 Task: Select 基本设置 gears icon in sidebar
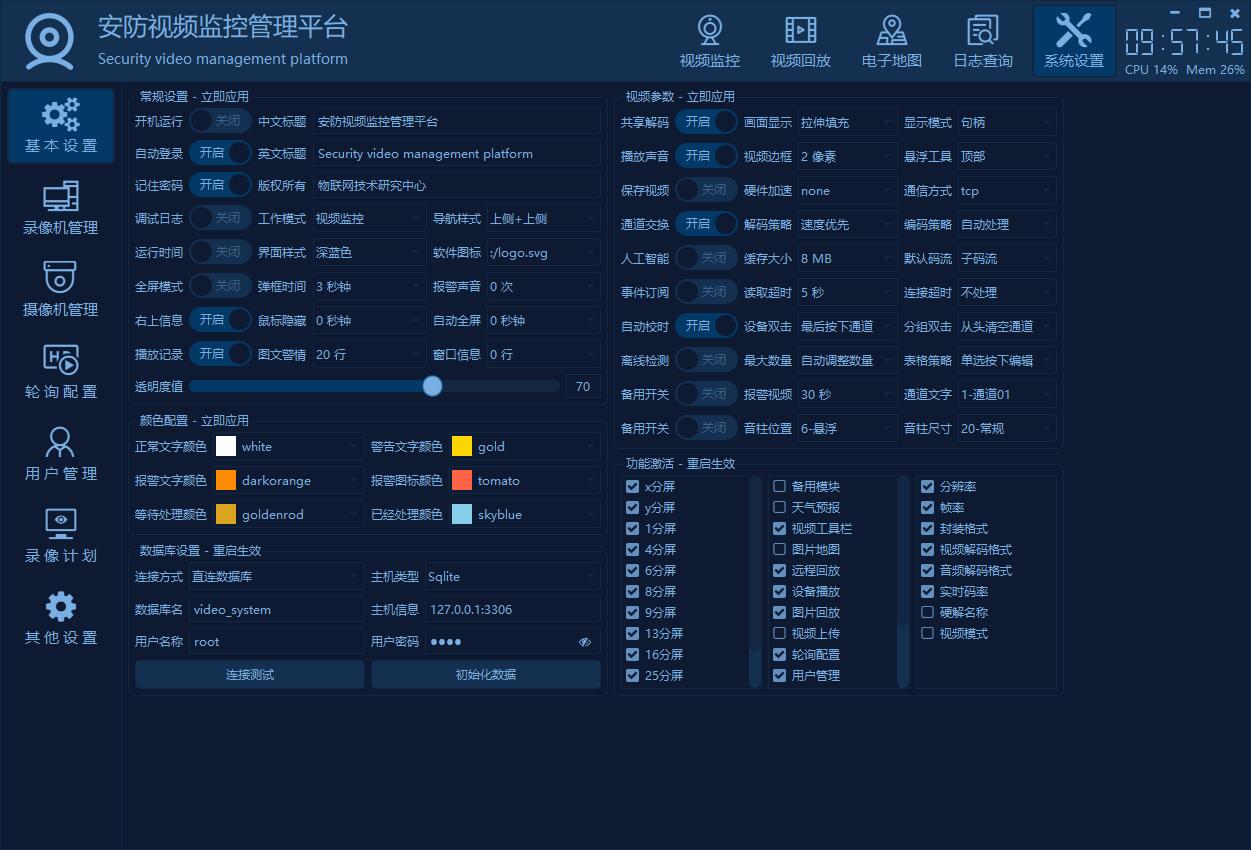point(61,115)
